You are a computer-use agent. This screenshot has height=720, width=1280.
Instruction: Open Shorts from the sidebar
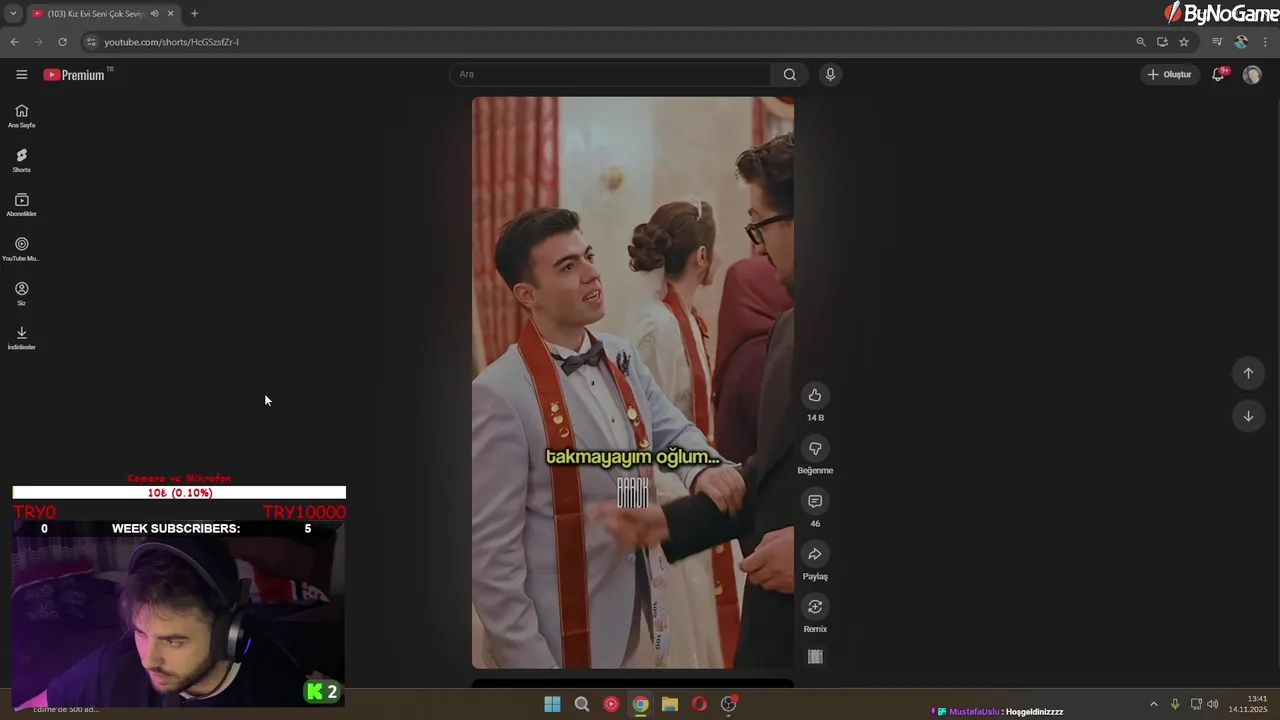(21, 160)
